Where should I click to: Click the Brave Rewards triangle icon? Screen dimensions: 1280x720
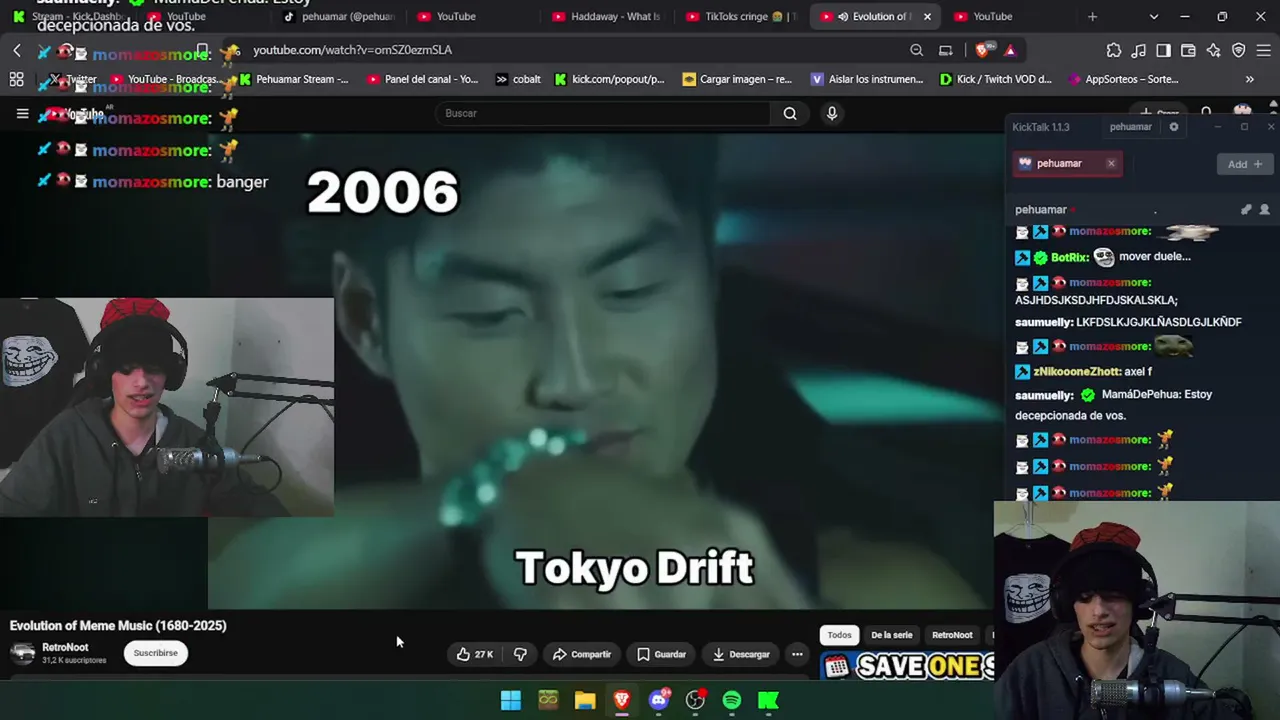[x=1010, y=50]
